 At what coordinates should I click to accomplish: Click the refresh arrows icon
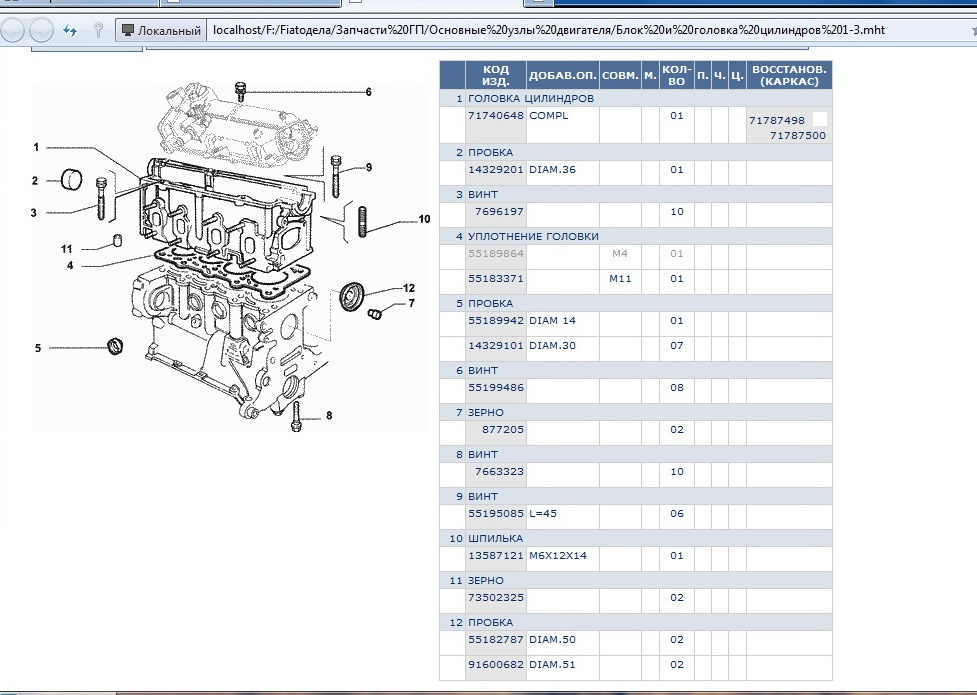pos(71,31)
